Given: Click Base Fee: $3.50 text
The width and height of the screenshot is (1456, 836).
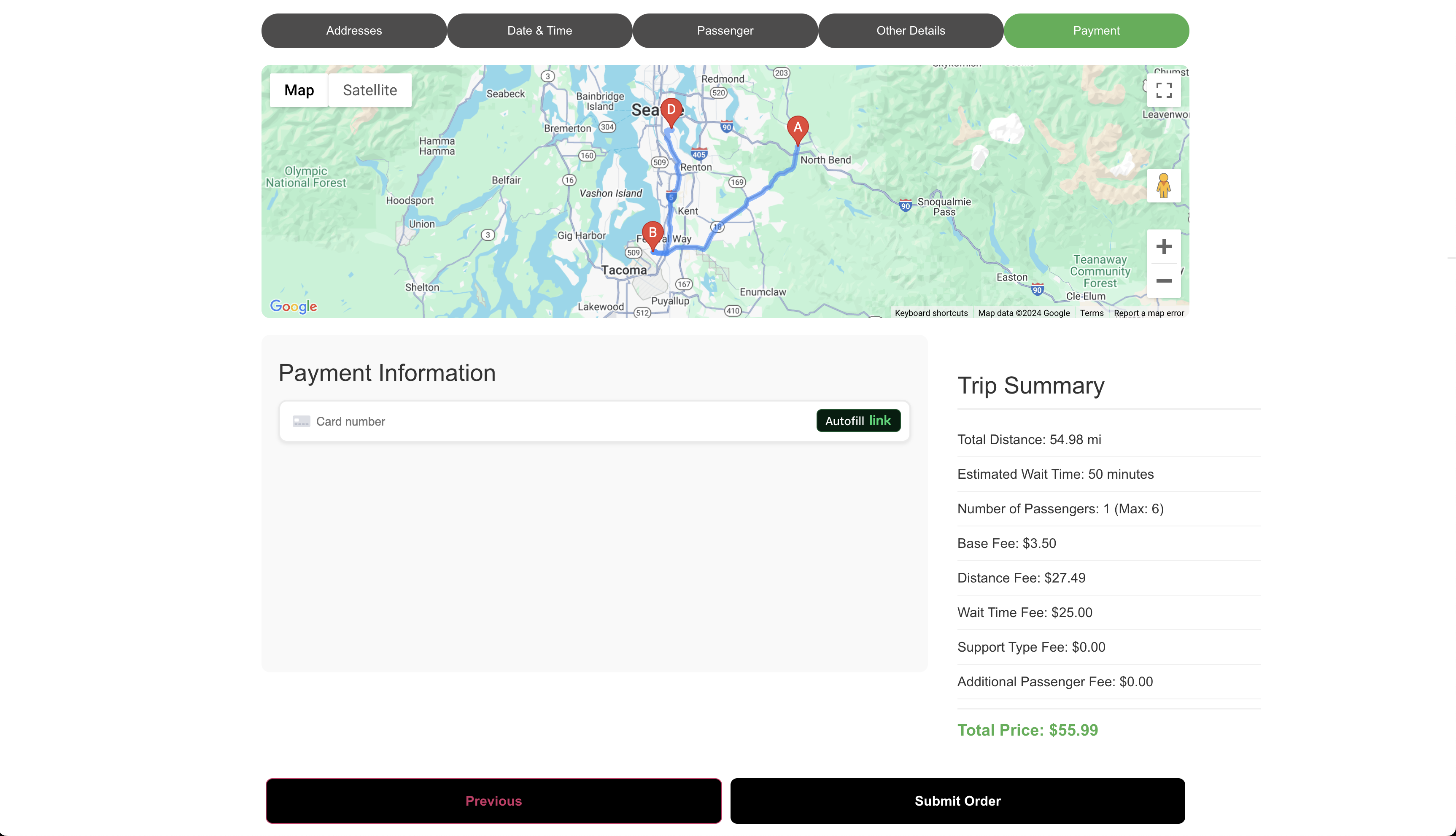Looking at the screenshot, I should point(1006,543).
